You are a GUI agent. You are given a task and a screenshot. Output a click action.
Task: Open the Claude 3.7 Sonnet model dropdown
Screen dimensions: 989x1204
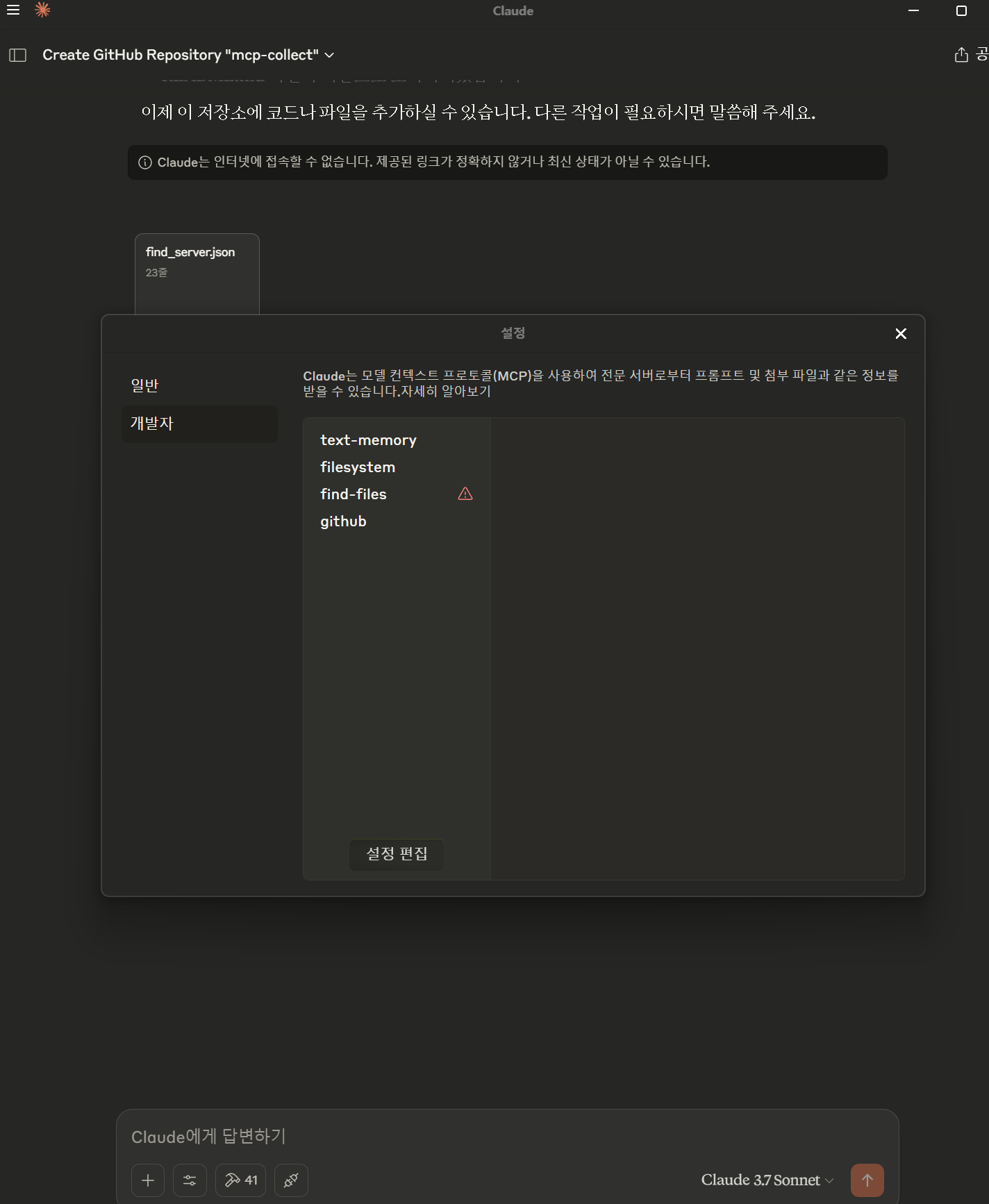coord(767,1180)
